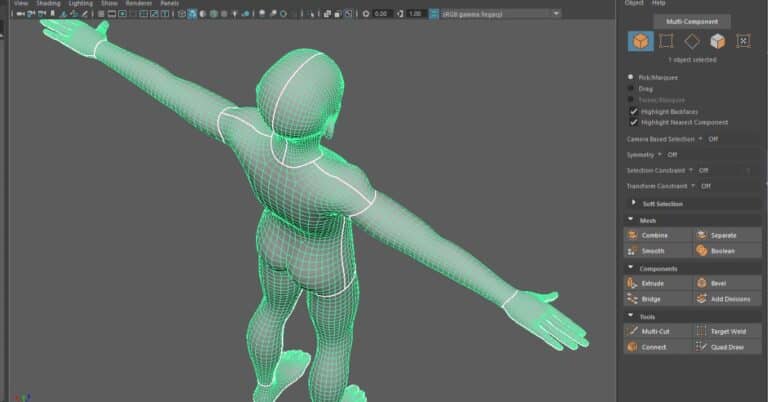
Task: Click the Target Weld button
Action: 727,331
